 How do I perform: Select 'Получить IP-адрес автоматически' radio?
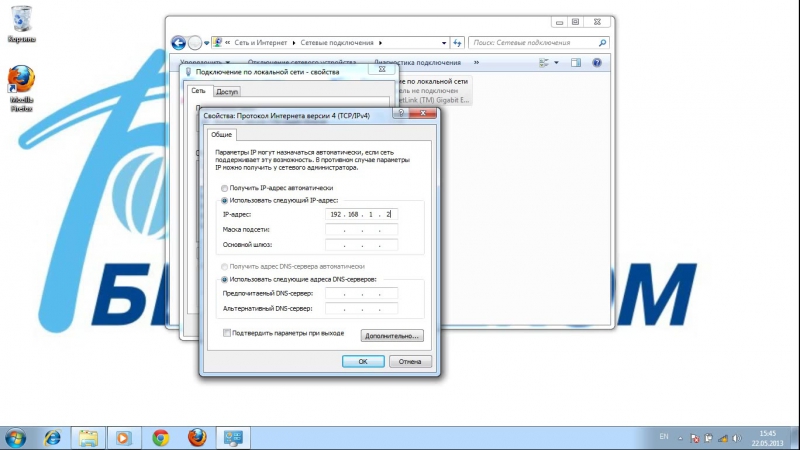224,188
